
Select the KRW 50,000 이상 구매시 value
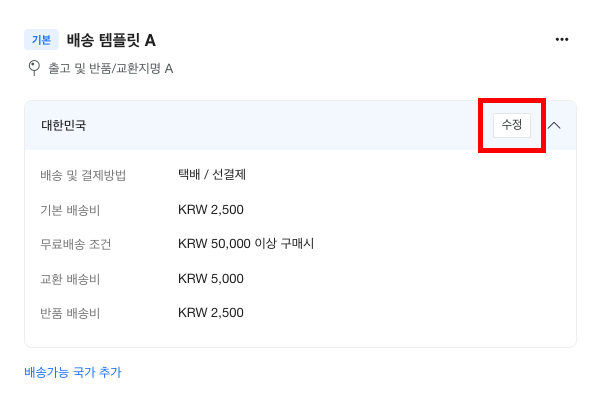click(246, 244)
